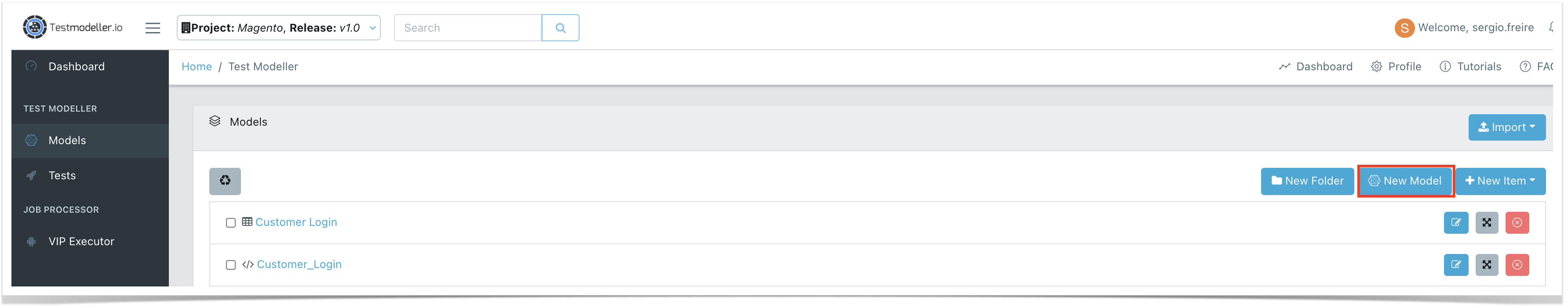Edit the Customer Login model
Image resolution: width=1568 pixels, height=308 pixels.
pyautogui.click(x=1456, y=223)
